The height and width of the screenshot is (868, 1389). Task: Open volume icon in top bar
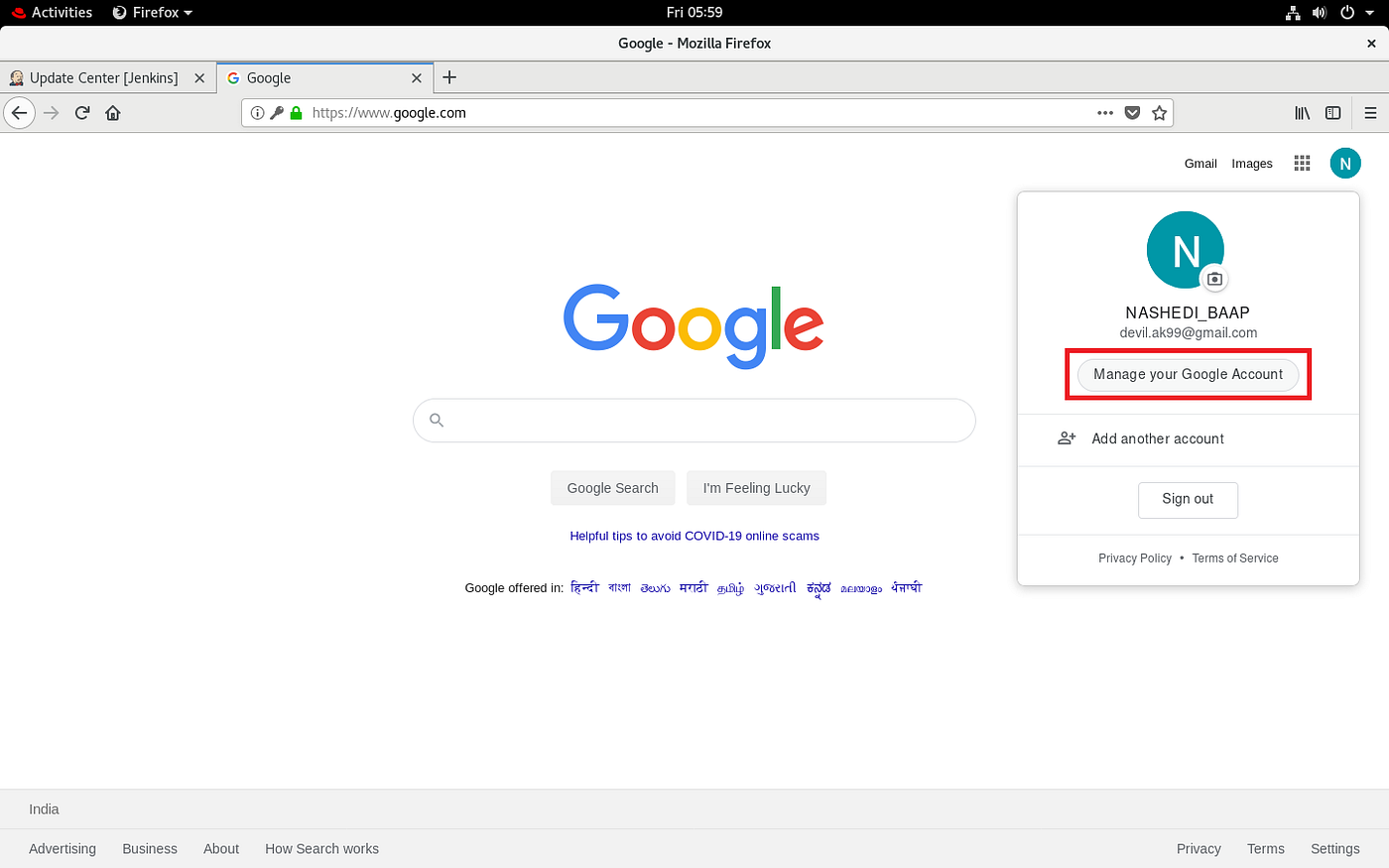point(1319,13)
